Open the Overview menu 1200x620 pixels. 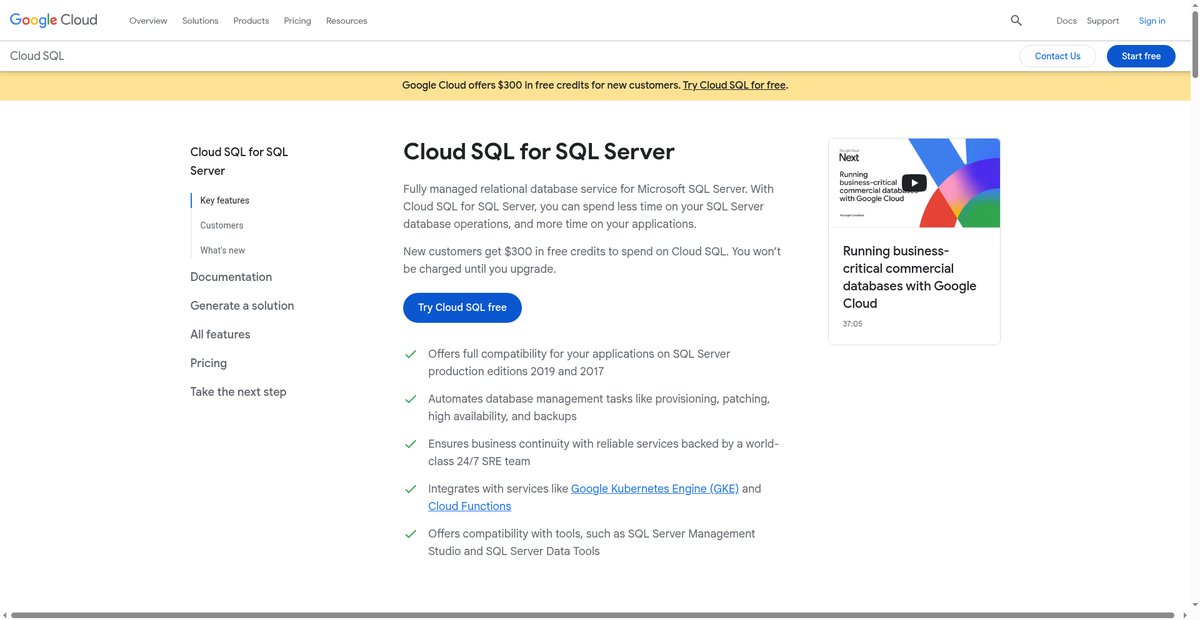pyautogui.click(x=148, y=21)
